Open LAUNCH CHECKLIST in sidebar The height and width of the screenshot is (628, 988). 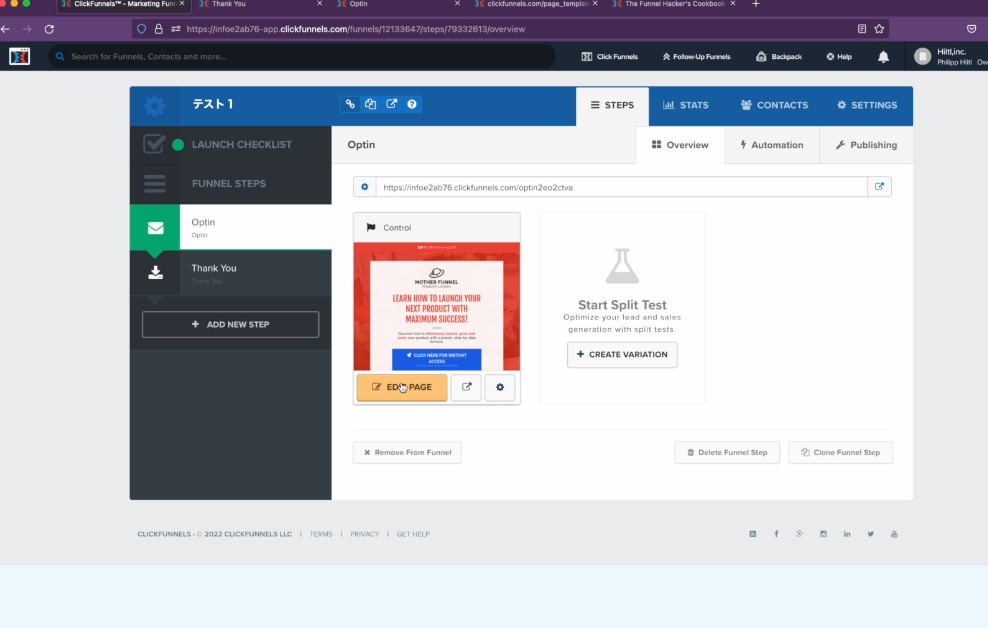tap(231, 145)
